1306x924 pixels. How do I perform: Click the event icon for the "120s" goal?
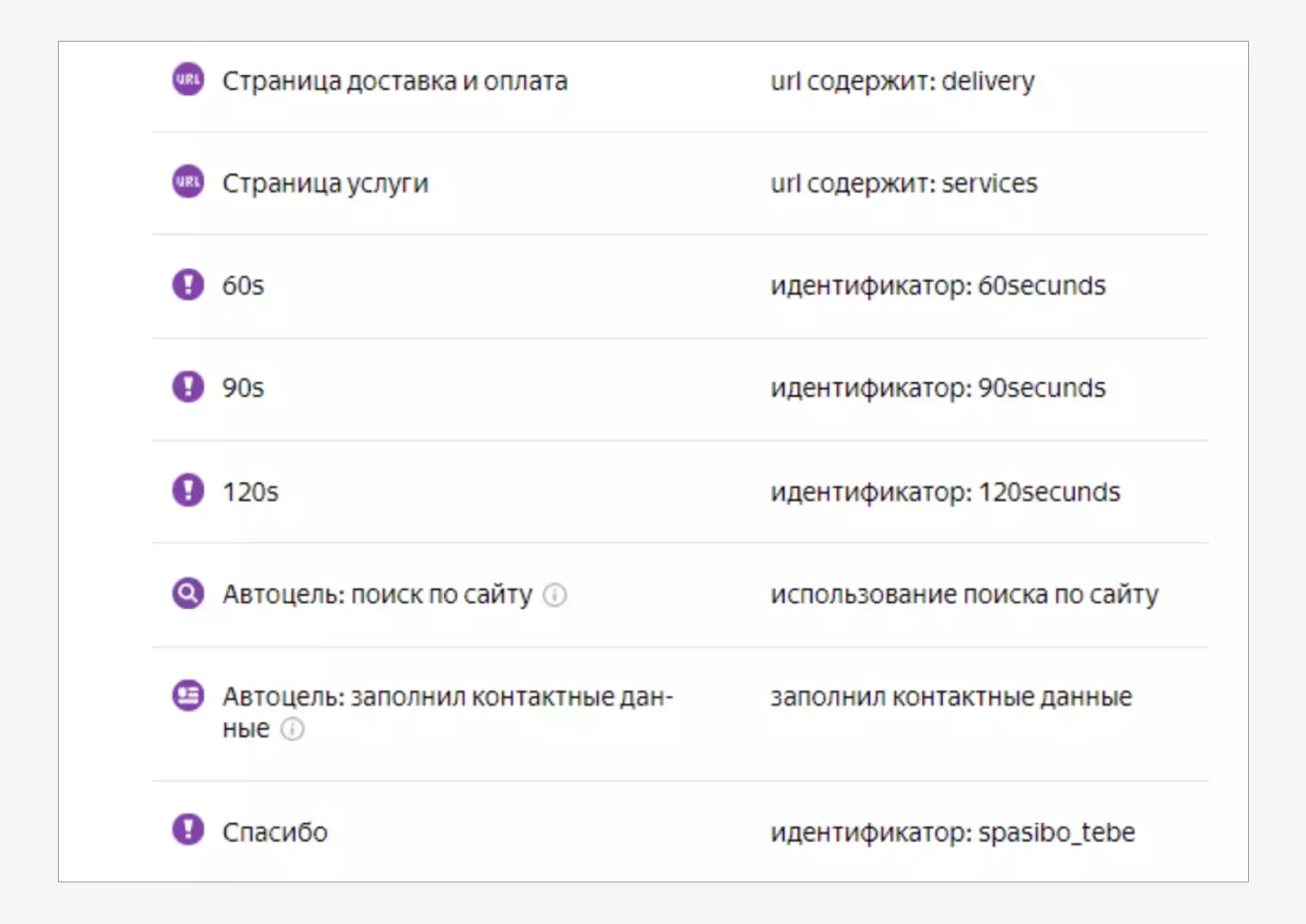187,491
